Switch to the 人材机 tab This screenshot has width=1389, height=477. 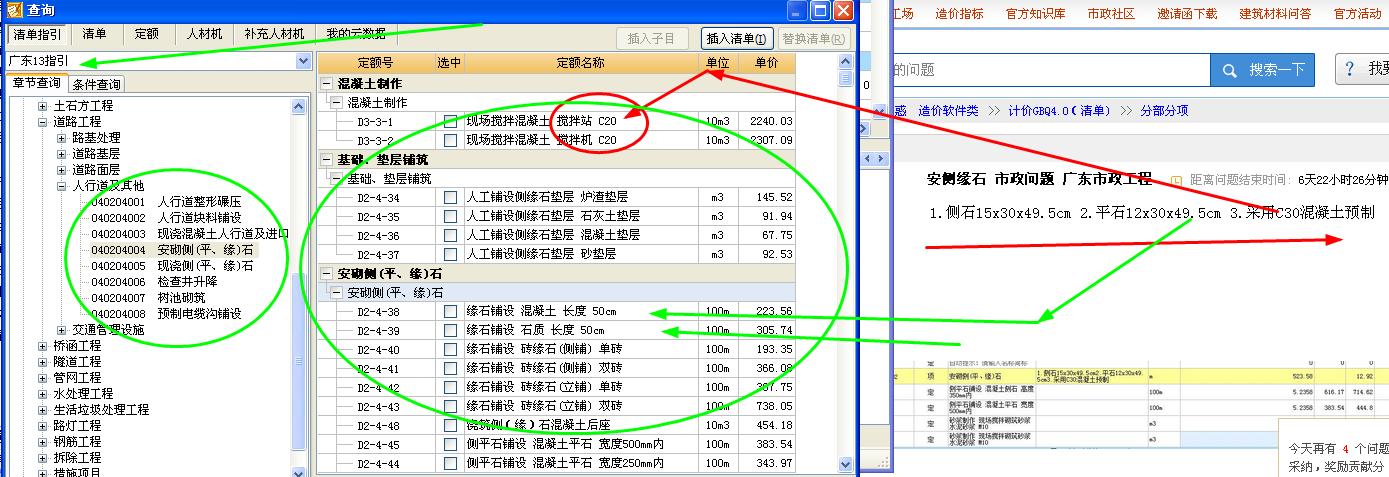coord(203,34)
